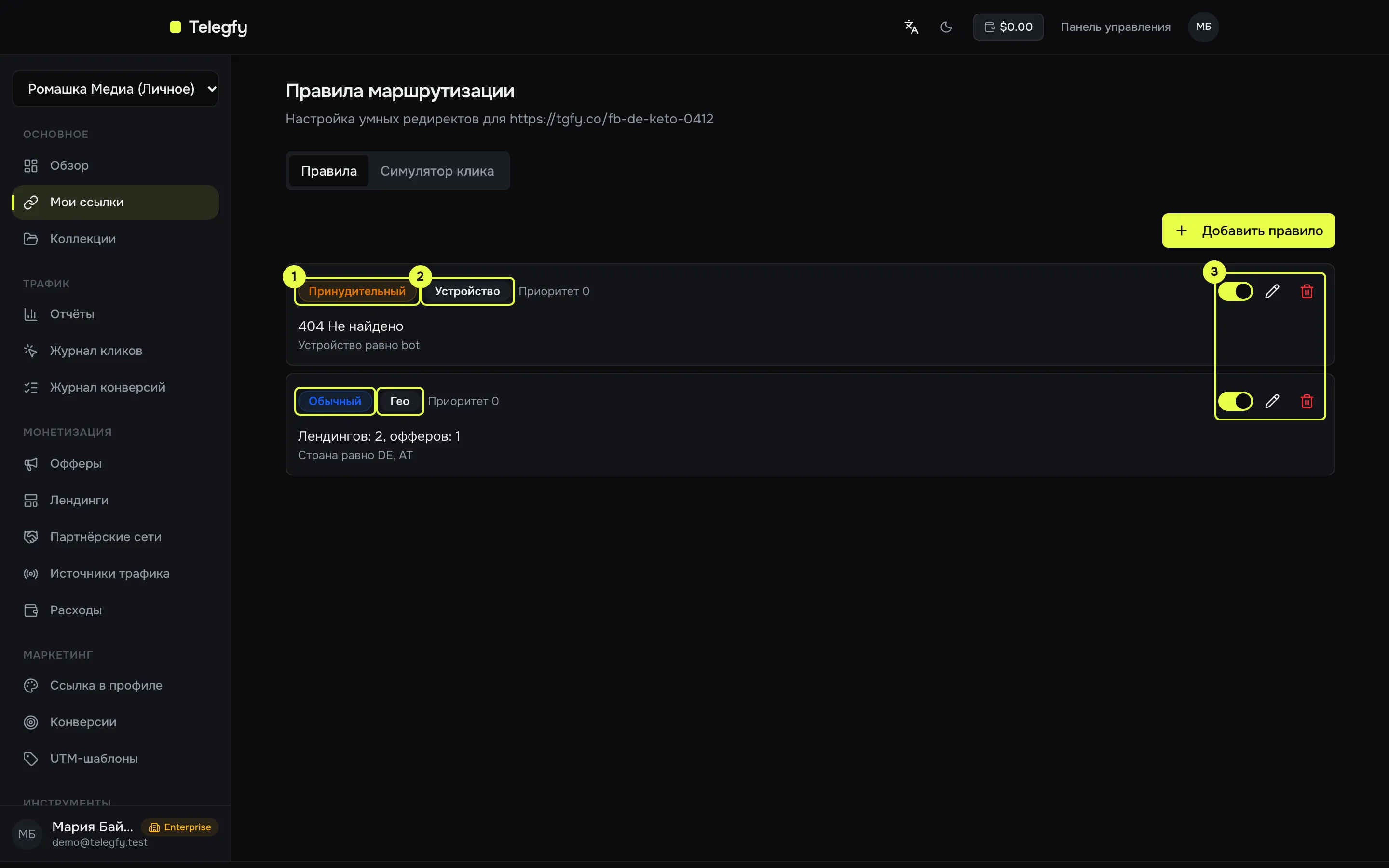Go to Офферы page
The height and width of the screenshot is (868, 1389).
pos(115,463)
